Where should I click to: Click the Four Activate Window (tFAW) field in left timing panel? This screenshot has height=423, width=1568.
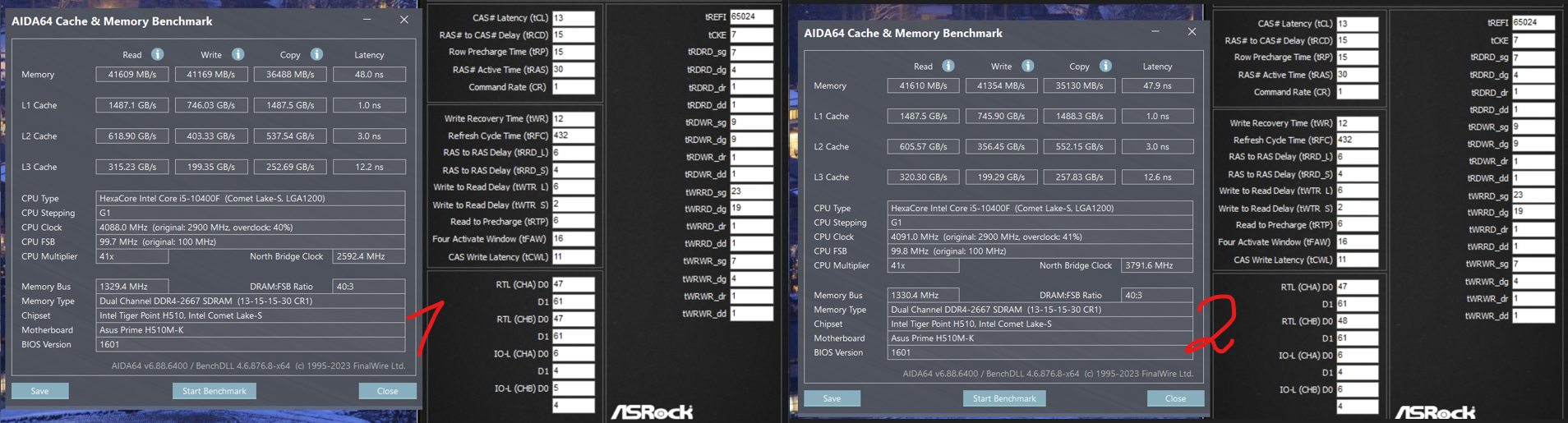(x=574, y=239)
